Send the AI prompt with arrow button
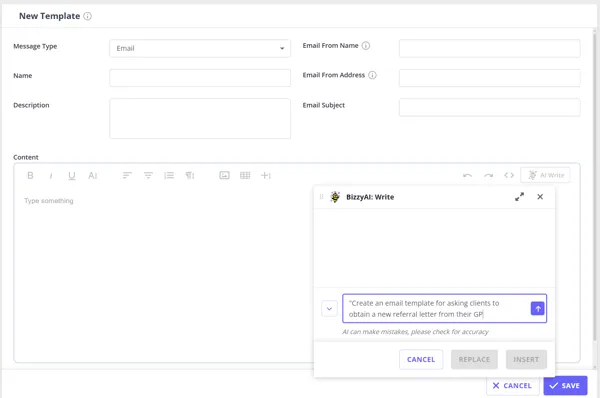The height and width of the screenshot is (398, 600). click(x=538, y=308)
